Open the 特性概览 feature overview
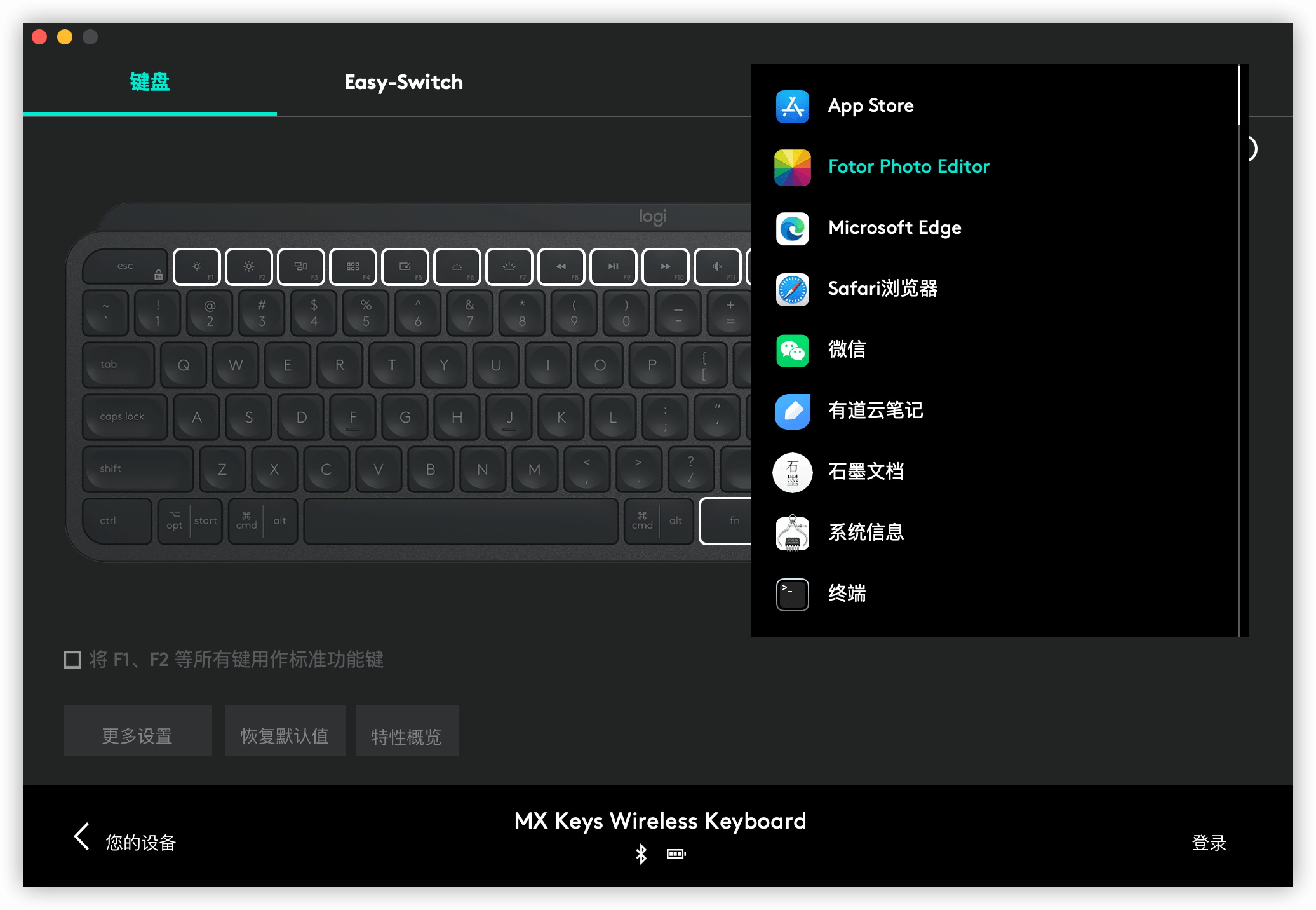This screenshot has width=1316, height=910. pyautogui.click(x=406, y=731)
